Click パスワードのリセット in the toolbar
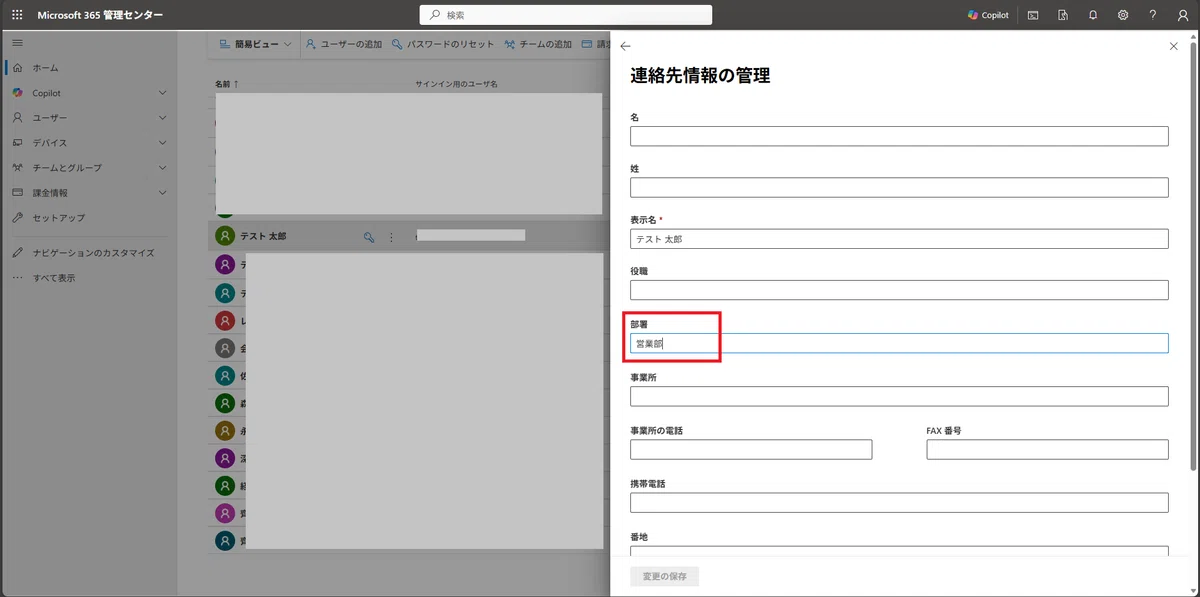1200x597 pixels. [443, 45]
